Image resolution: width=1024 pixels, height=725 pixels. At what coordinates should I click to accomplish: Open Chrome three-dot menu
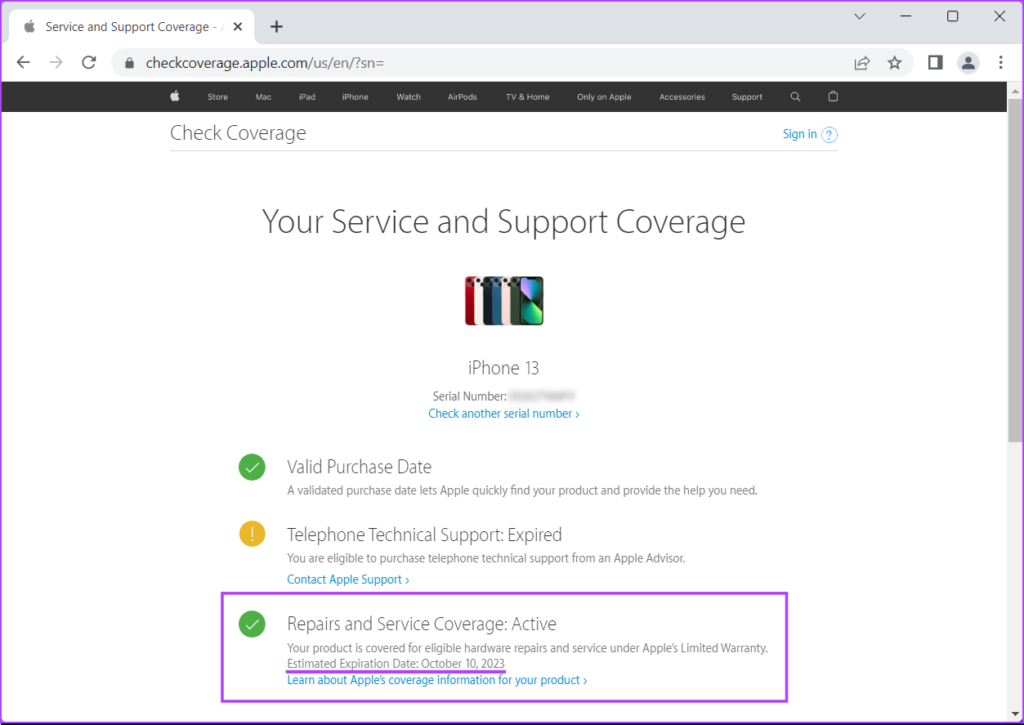1000,63
